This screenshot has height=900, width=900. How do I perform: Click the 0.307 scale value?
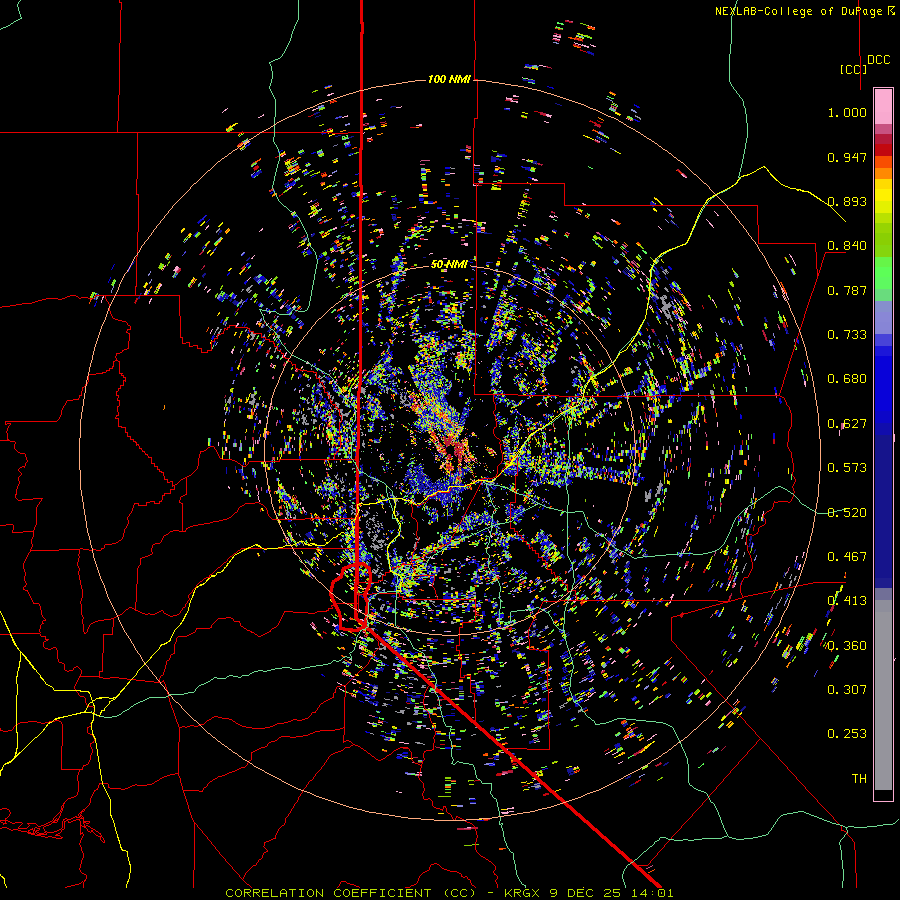click(x=847, y=690)
